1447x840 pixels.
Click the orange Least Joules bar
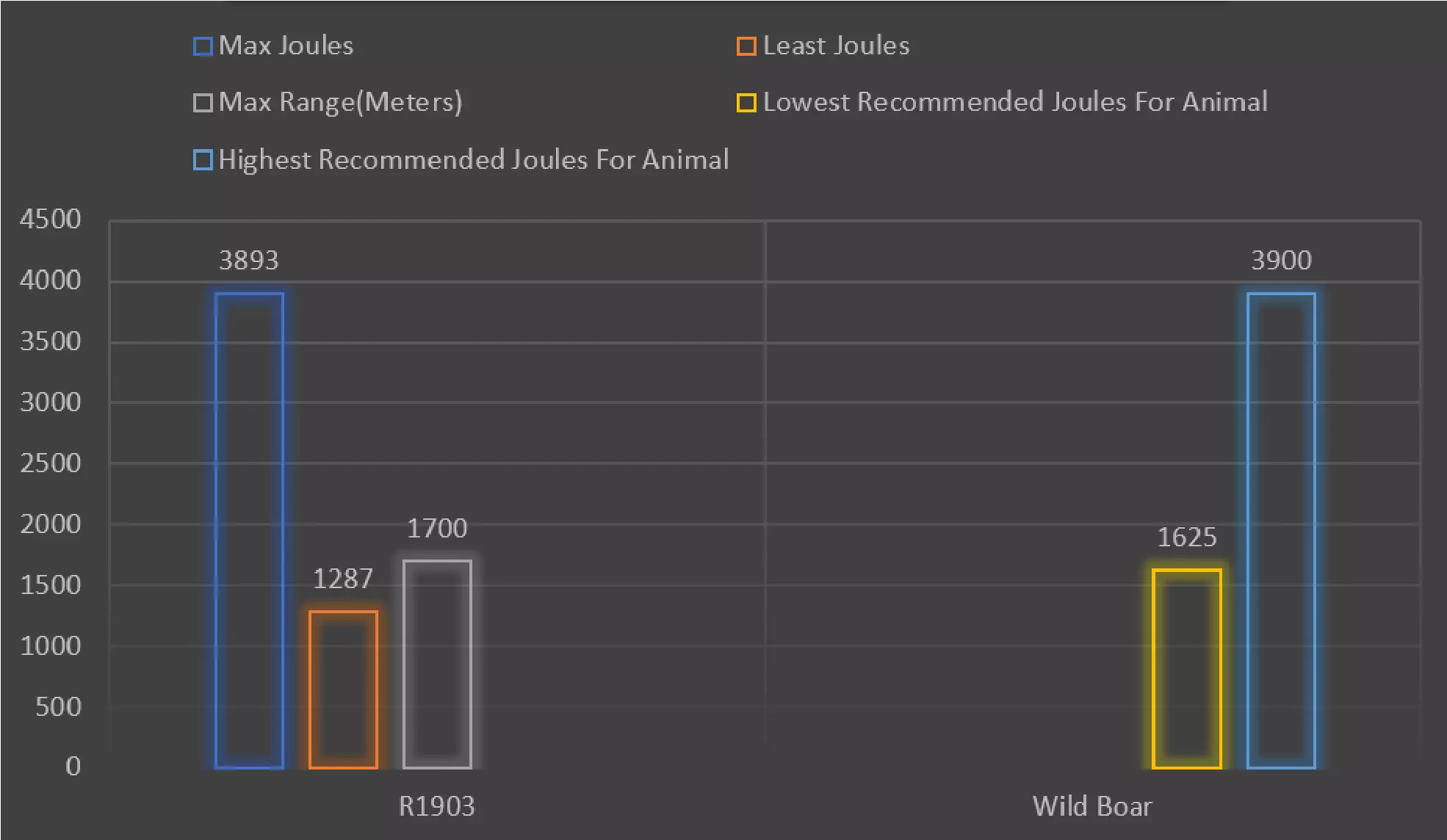tap(343, 689)
